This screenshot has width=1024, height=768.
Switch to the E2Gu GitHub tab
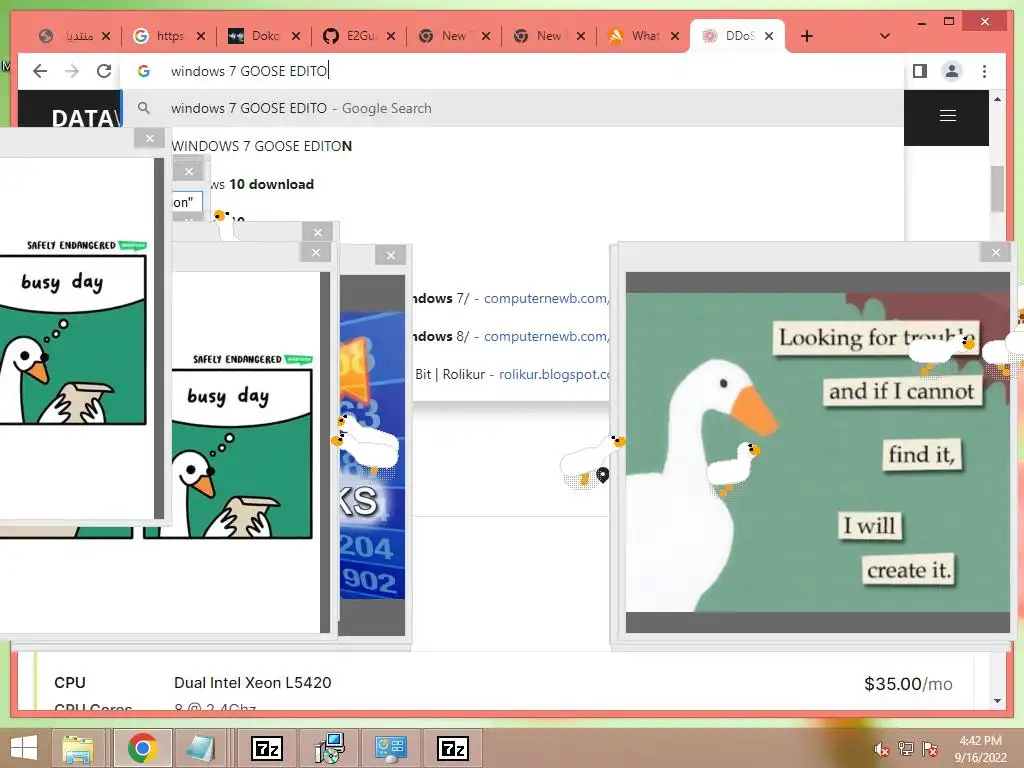[x=358, y=36]
